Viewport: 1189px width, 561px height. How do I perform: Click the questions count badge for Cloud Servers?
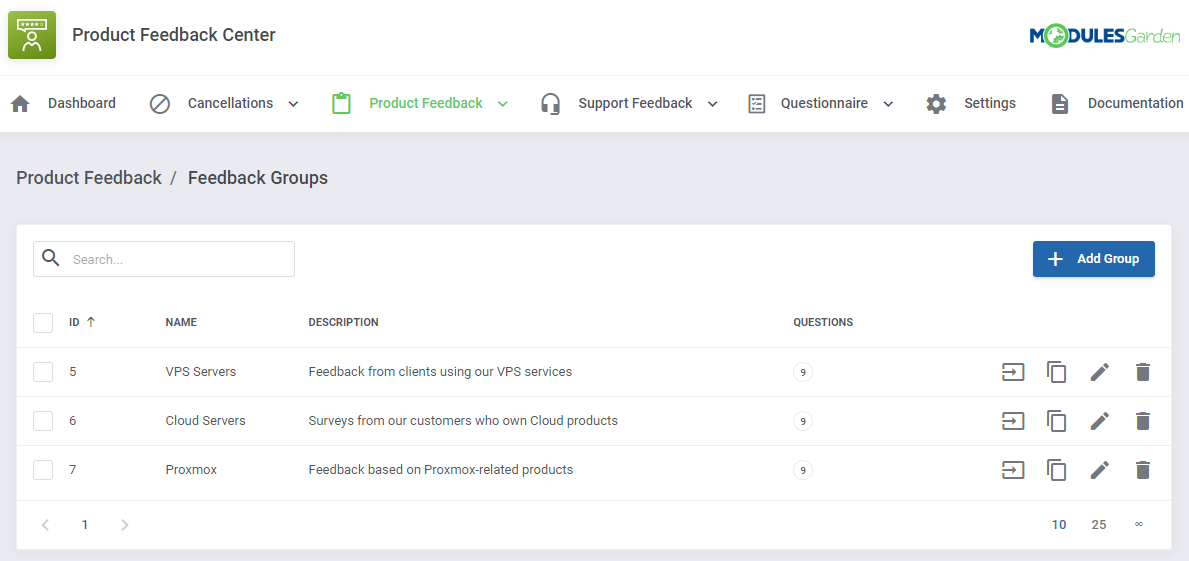(802, 421)
